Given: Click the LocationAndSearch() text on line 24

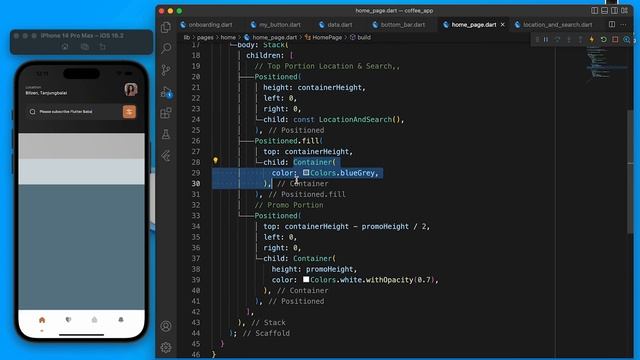Looking at the screenshot, I should (360, 120).
